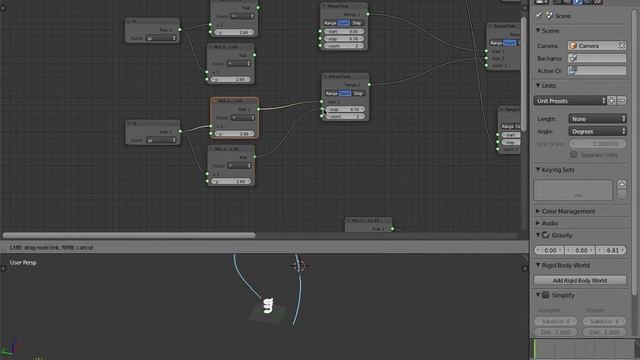Click the Active Clip field icon
This screenshot has width=640, height=360.
573,71
